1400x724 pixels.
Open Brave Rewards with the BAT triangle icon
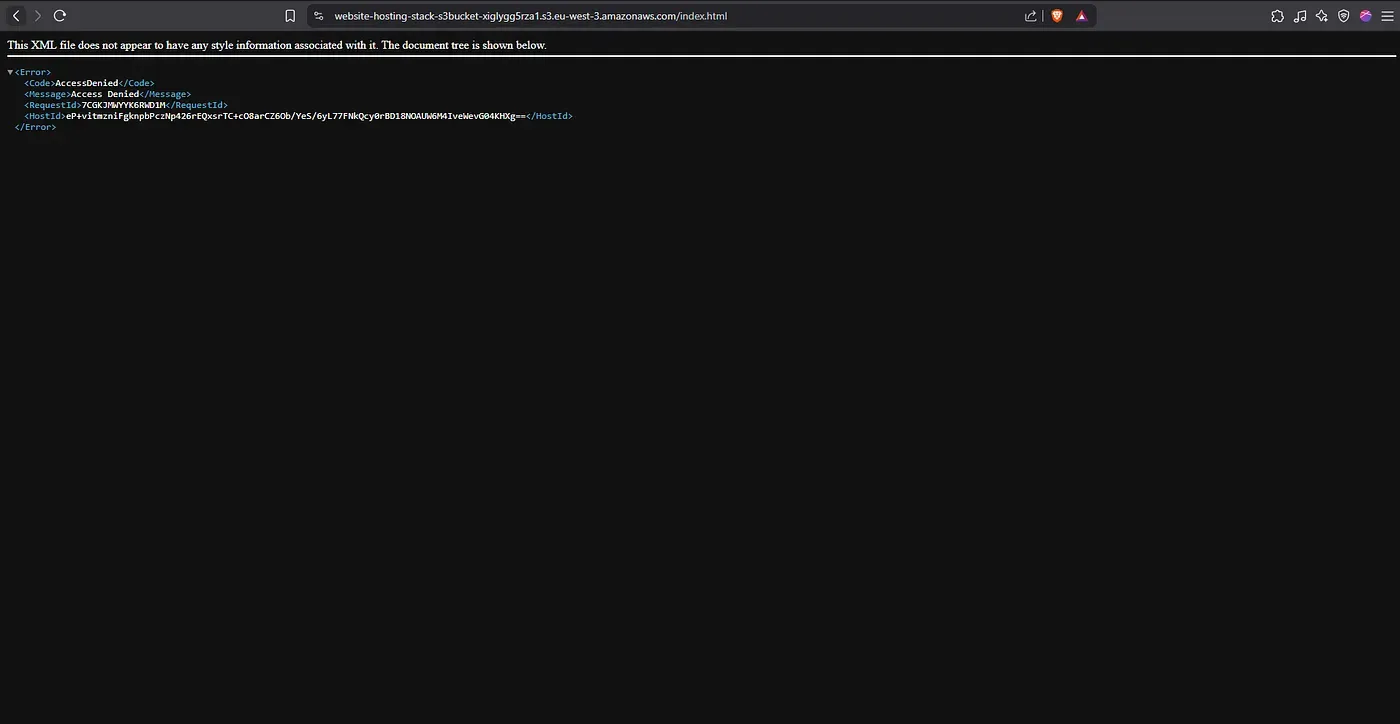(1081, 15)
